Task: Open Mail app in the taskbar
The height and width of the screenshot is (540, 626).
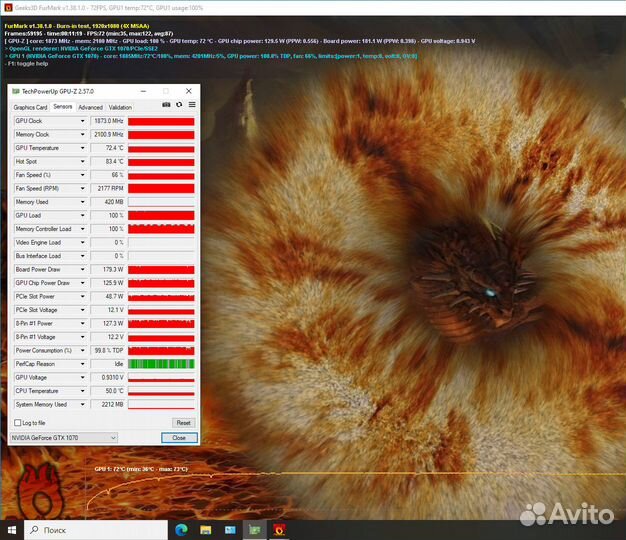Action: click(x=230, y=530)
